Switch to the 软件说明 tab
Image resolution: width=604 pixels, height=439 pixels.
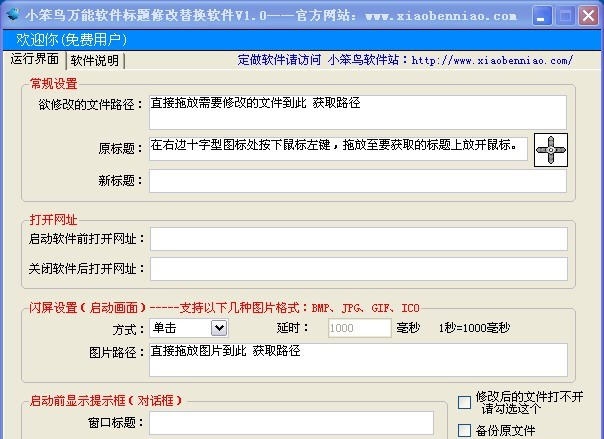tap(95, 61)
